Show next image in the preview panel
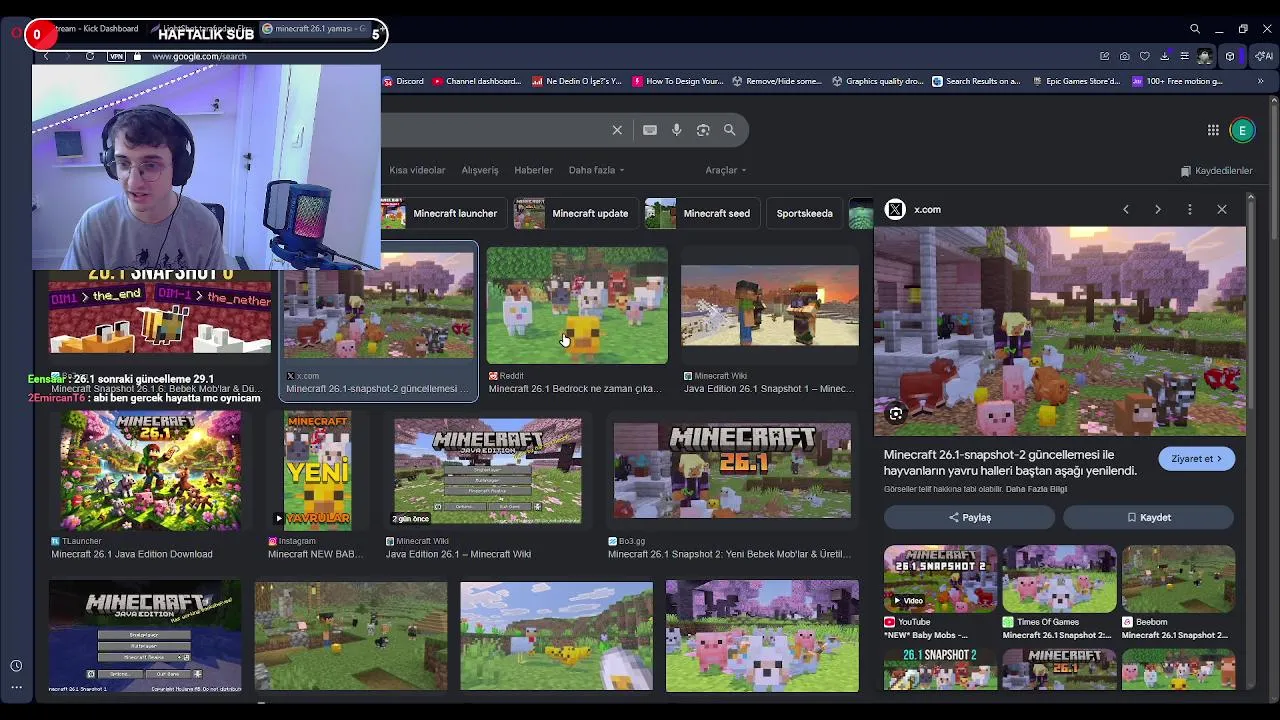The image size is (1280, 720). point(1158,209)
